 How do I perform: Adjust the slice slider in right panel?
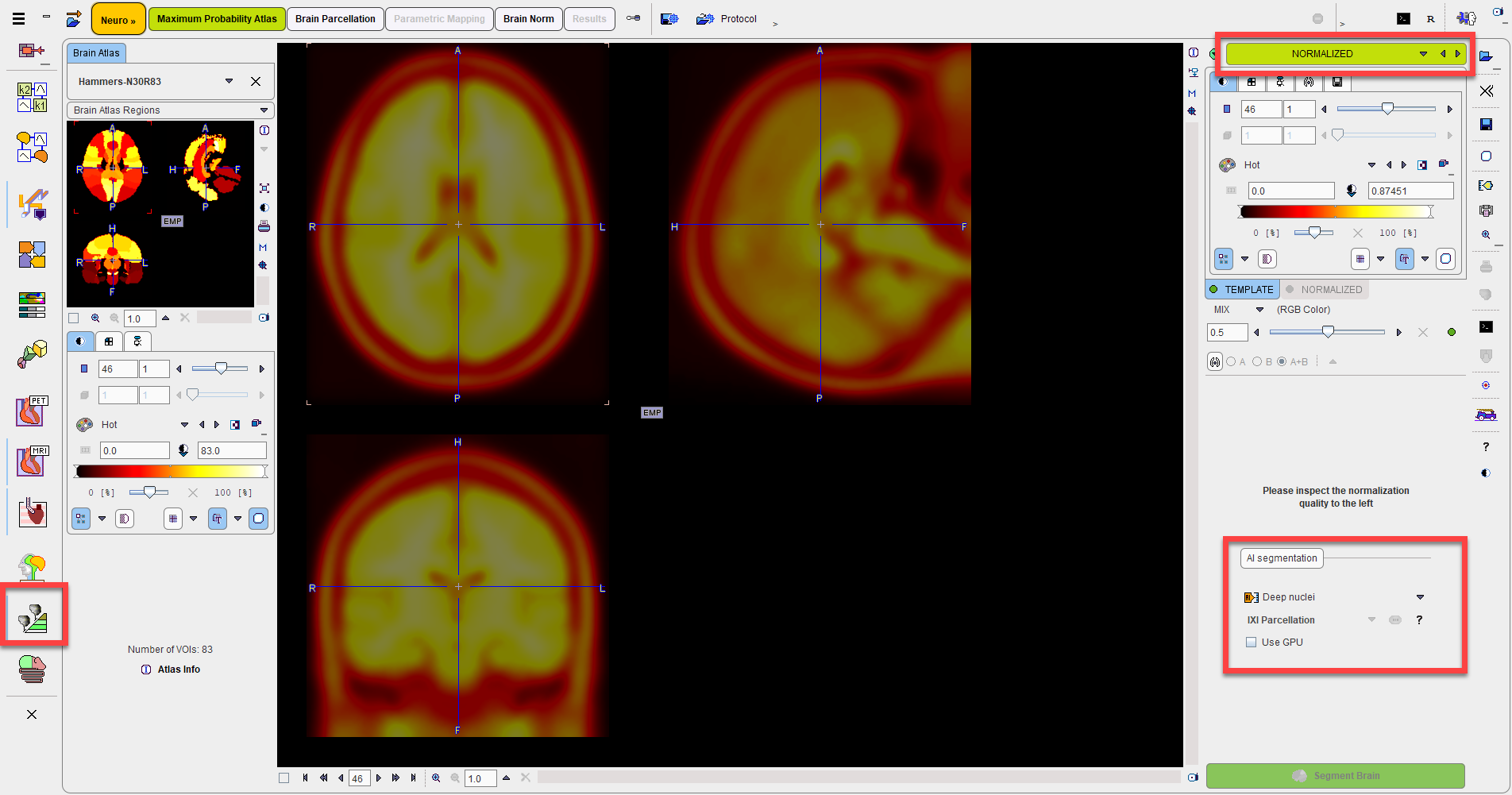(x=1387, y=109)
